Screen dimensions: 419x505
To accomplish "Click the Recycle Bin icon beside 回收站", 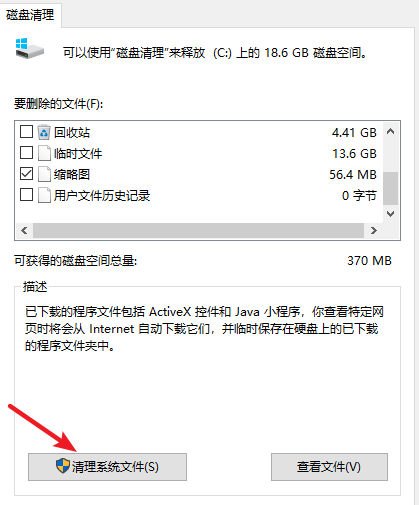I will (x=44, y=132).
